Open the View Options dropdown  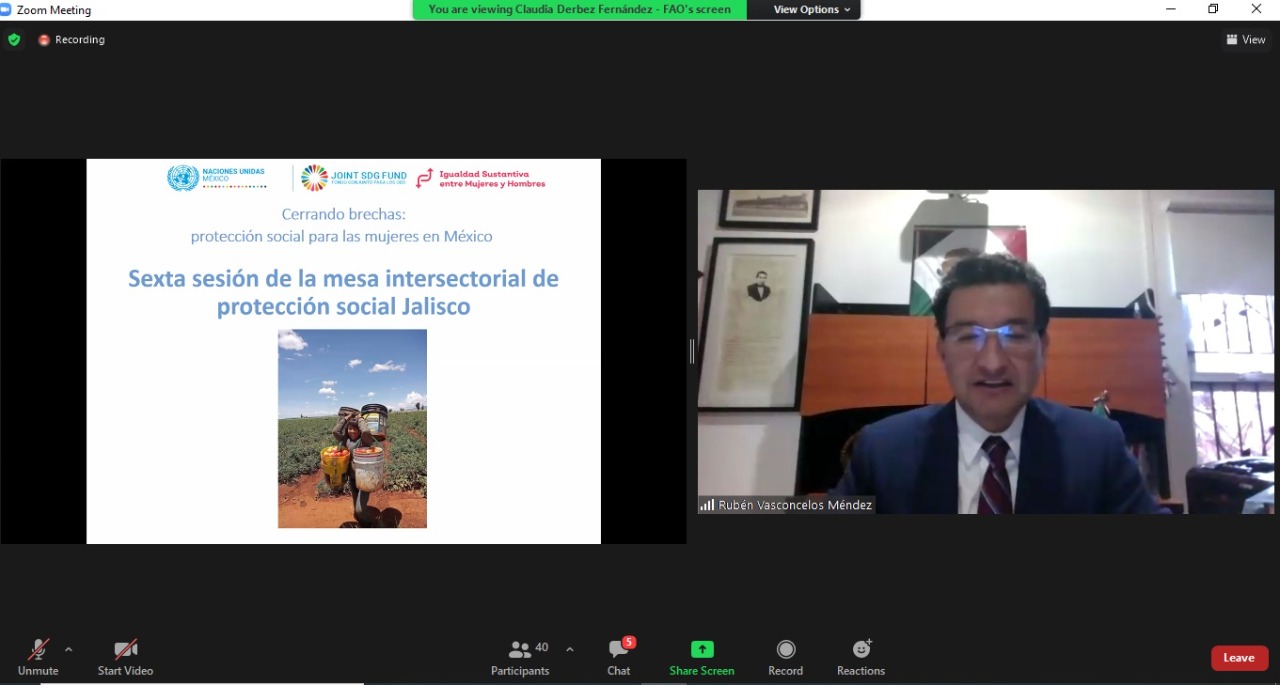(x=812, y=10)
